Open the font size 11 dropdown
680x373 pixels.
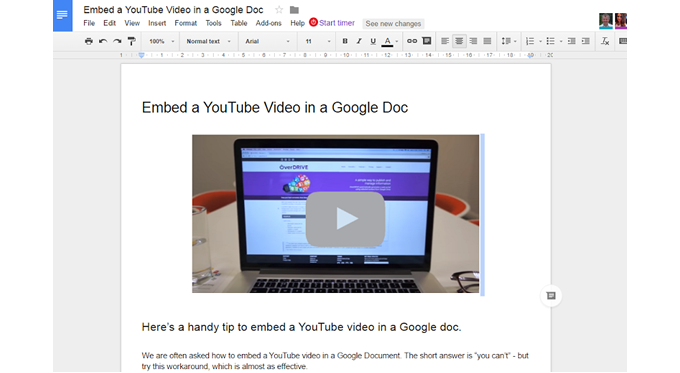pyautogui.click(x=317, y=41)
